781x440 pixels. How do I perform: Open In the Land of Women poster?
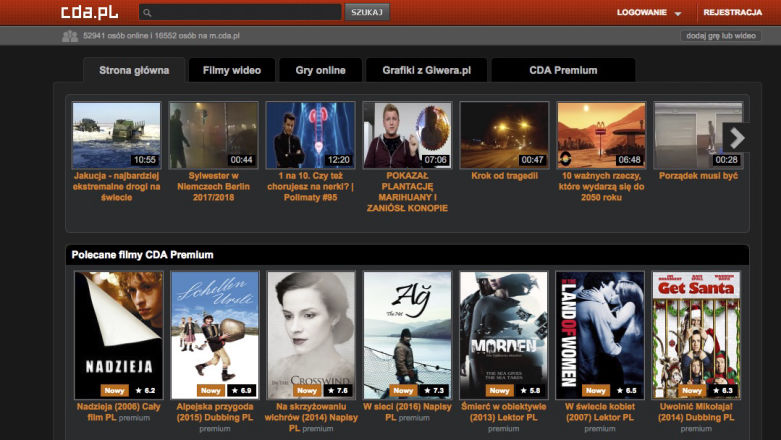tap(600, 335)
